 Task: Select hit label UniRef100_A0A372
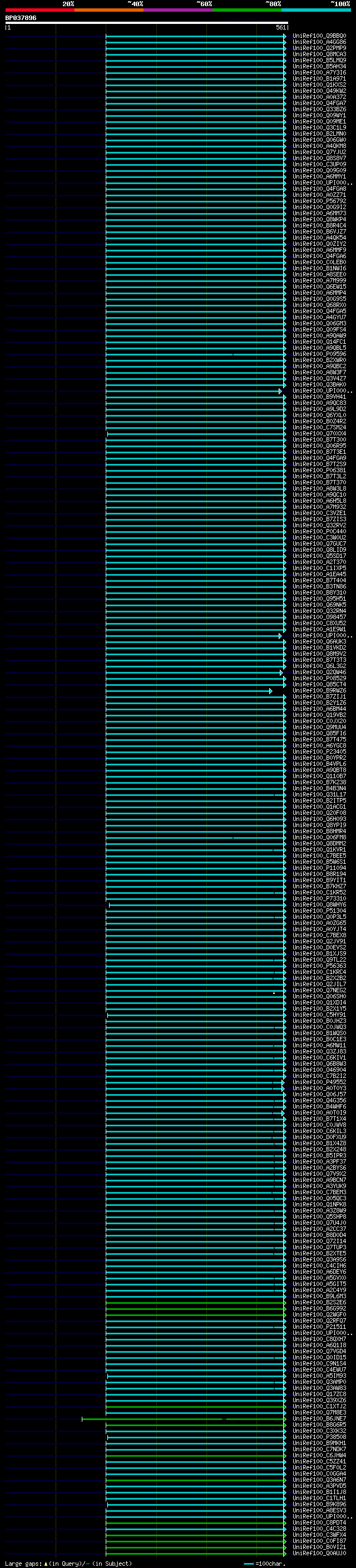319,97
